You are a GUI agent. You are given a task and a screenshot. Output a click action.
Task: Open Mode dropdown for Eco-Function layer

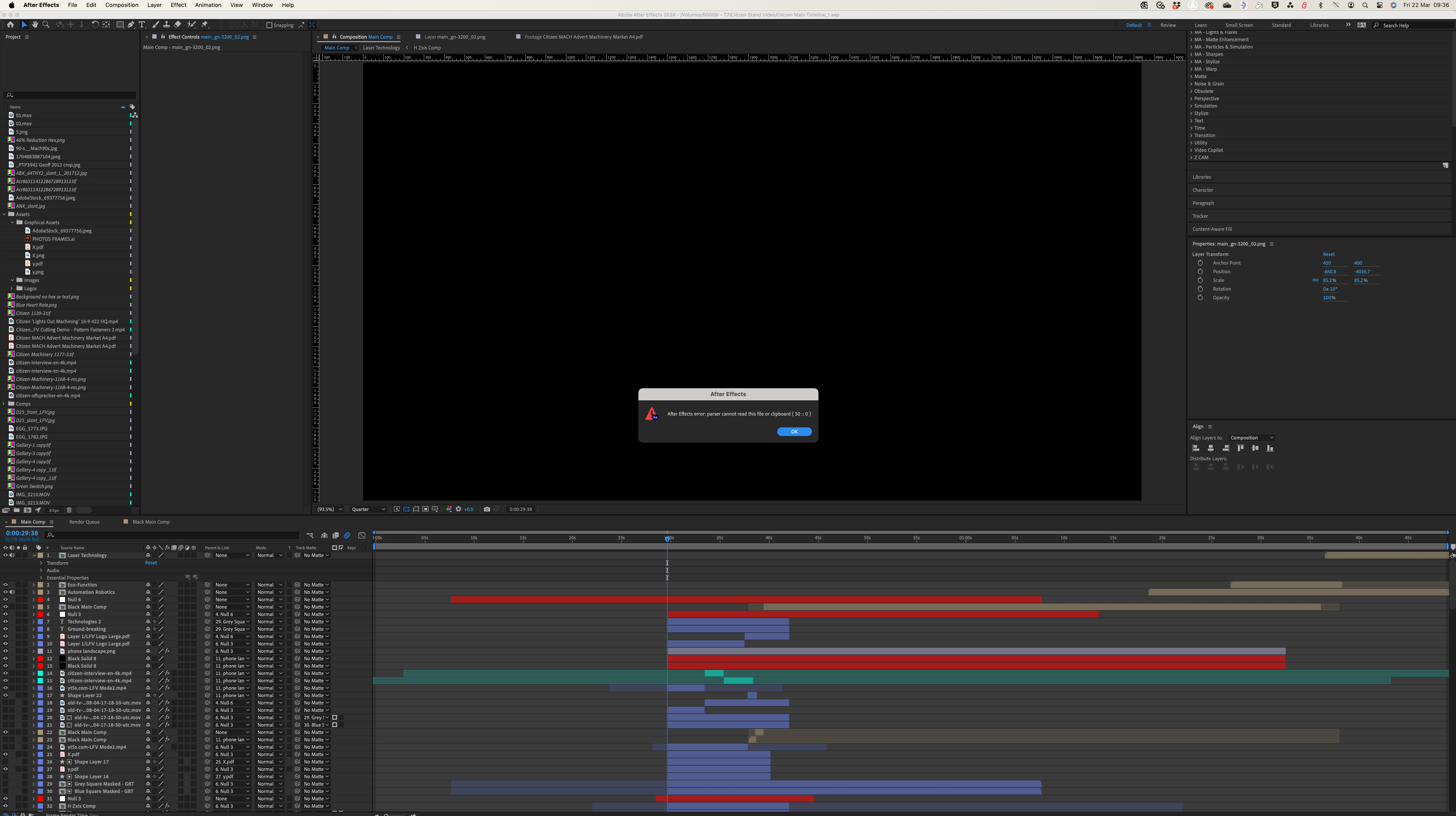270,585
